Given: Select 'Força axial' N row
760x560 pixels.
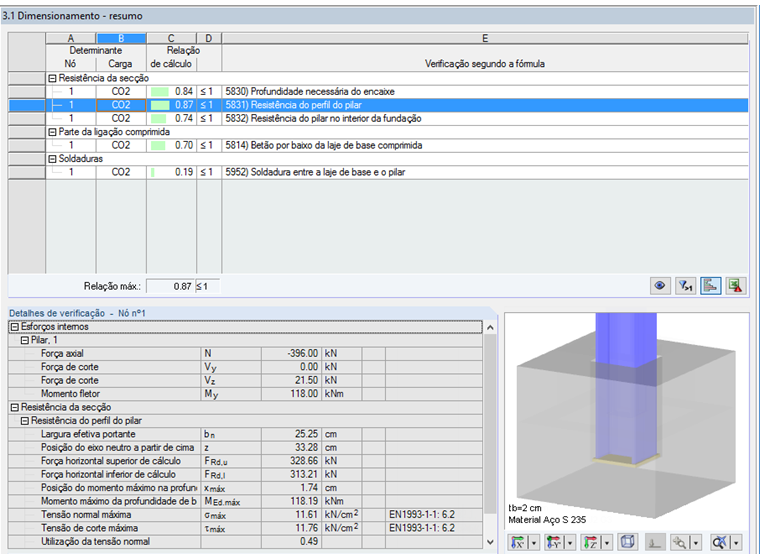Looking at the screenshot, I should [x=245, y=353].
